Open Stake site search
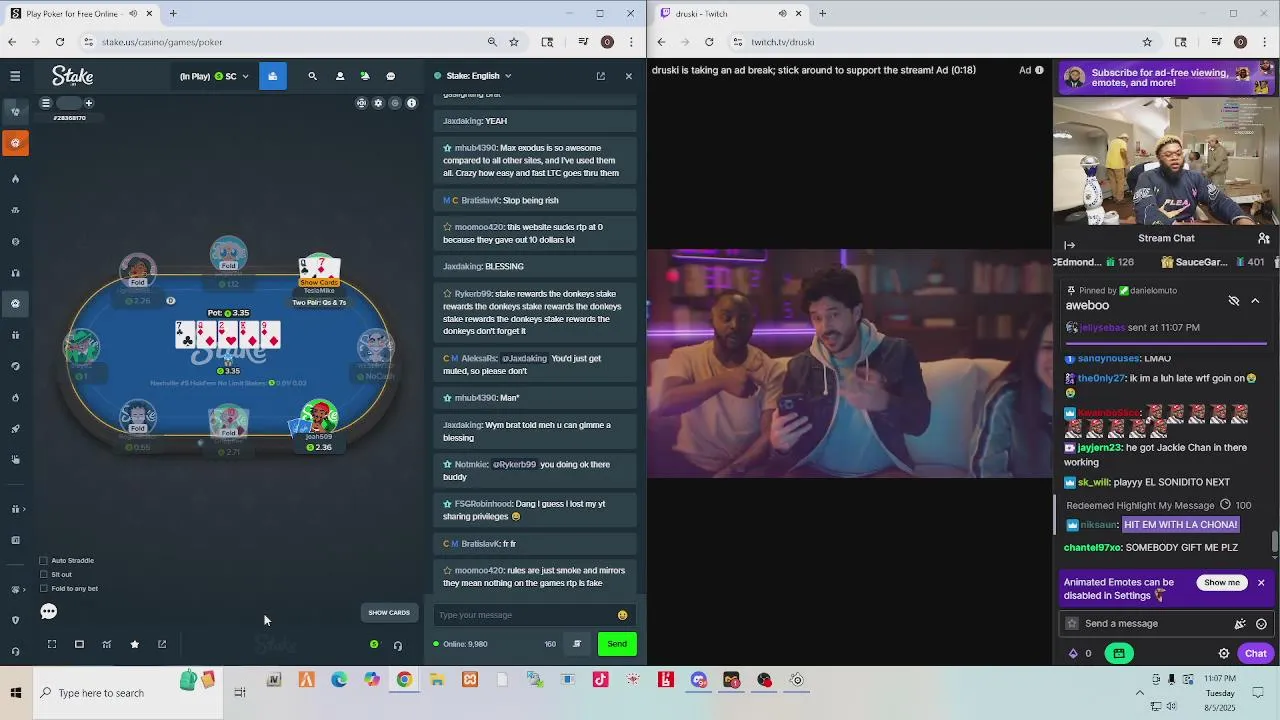This screenshot has width=1280, height=720. (x=312, y=76)
